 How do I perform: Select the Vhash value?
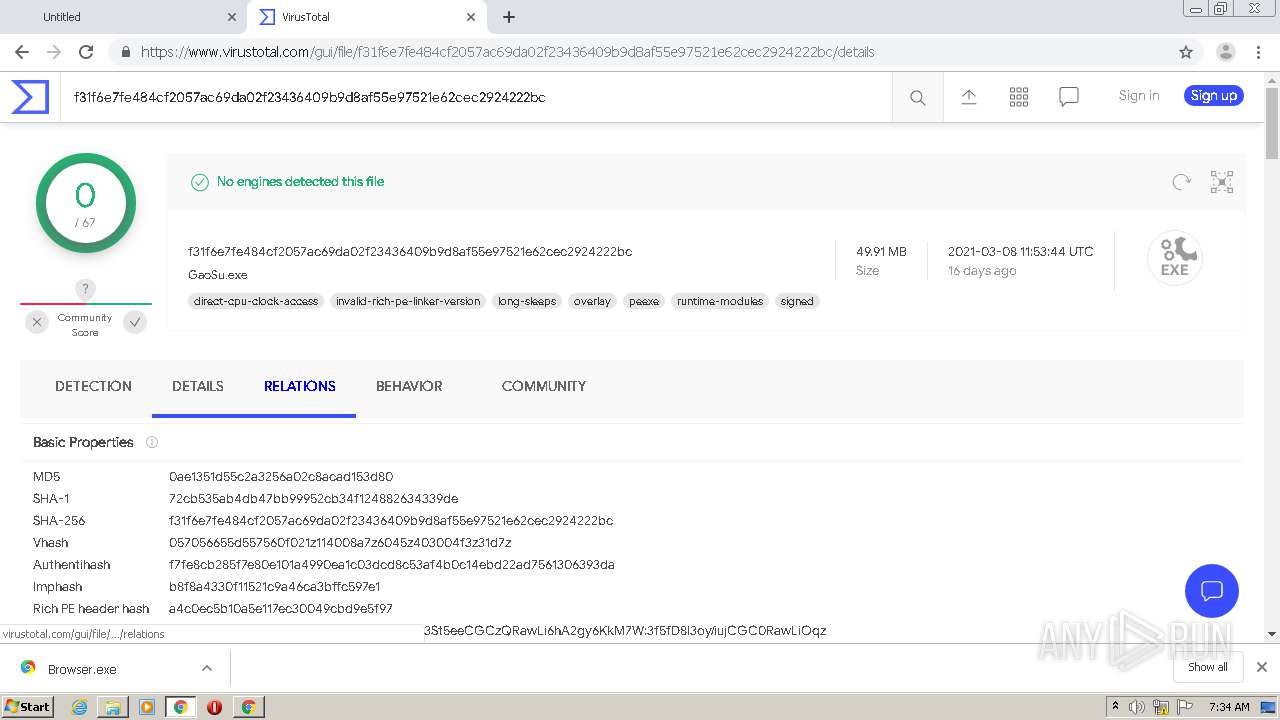(340, 543)
